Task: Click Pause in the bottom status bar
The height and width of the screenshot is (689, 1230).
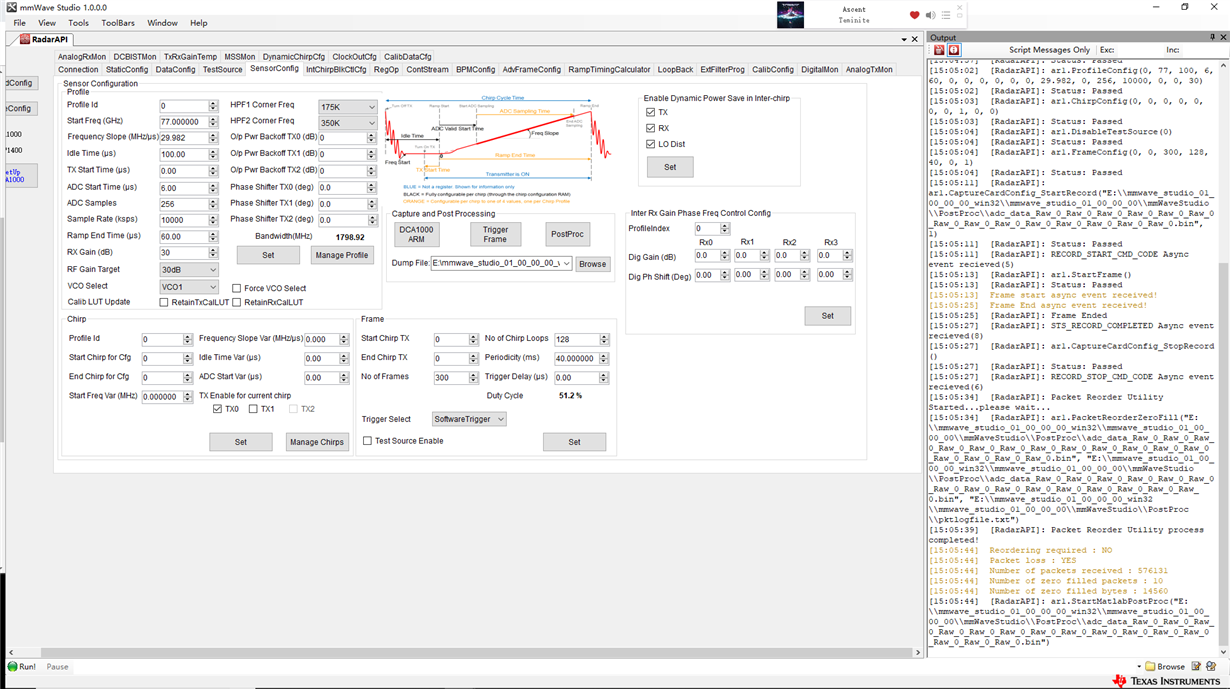Action: pos(57,666)
